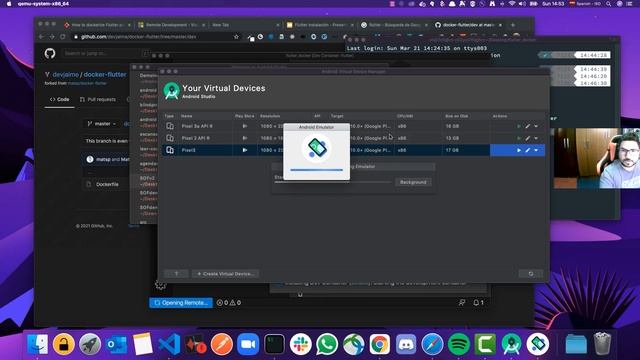
Task: Open Android Studio from the Dock
Action: (x=511, y=344)
